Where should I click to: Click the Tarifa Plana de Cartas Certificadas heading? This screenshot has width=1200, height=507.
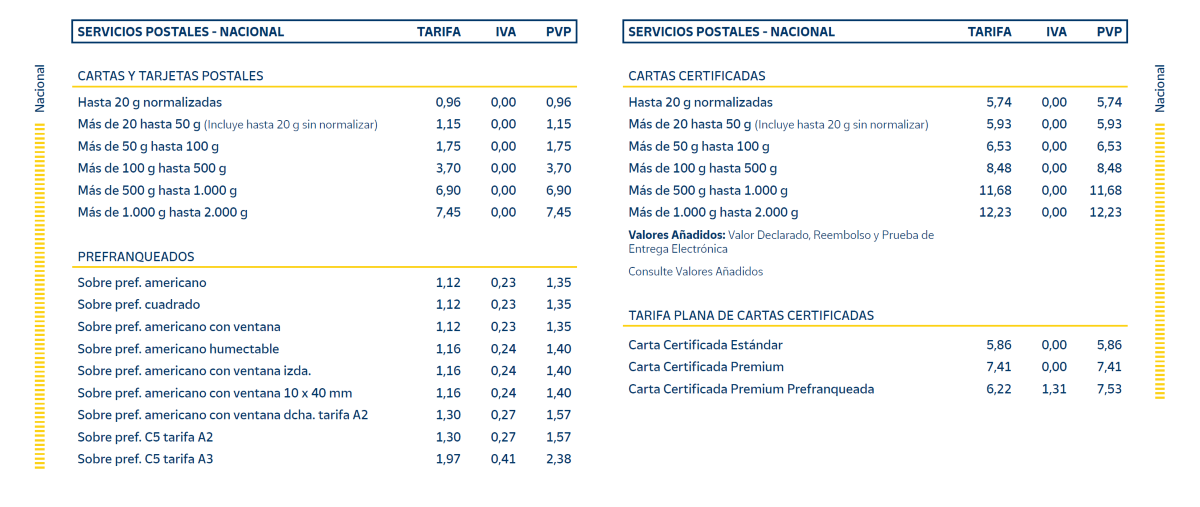click(x=751, y=315)
